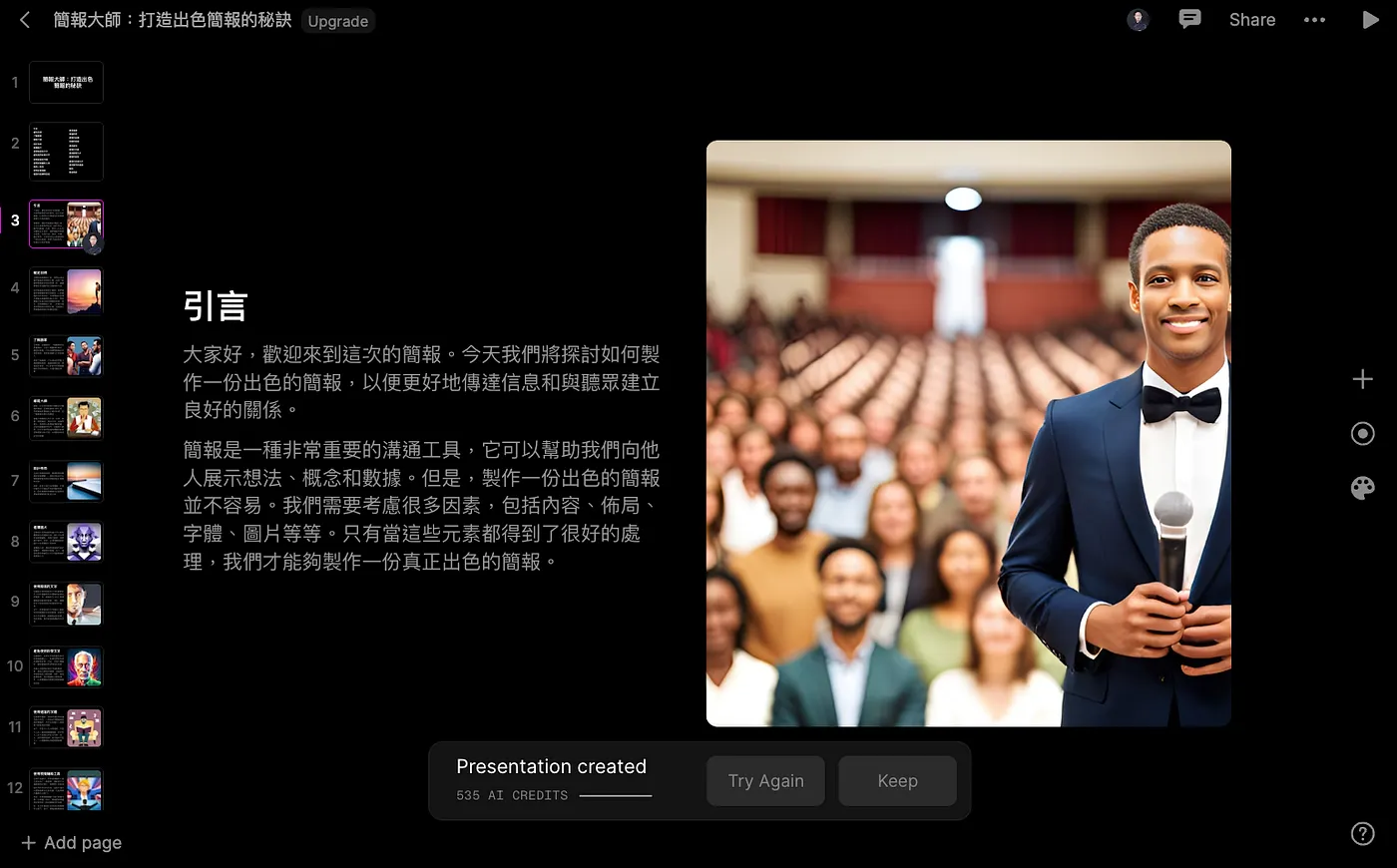Click the paragraph starting with 簡報是一種
This screenshot has height=868, width=1397.
(421, 506)
